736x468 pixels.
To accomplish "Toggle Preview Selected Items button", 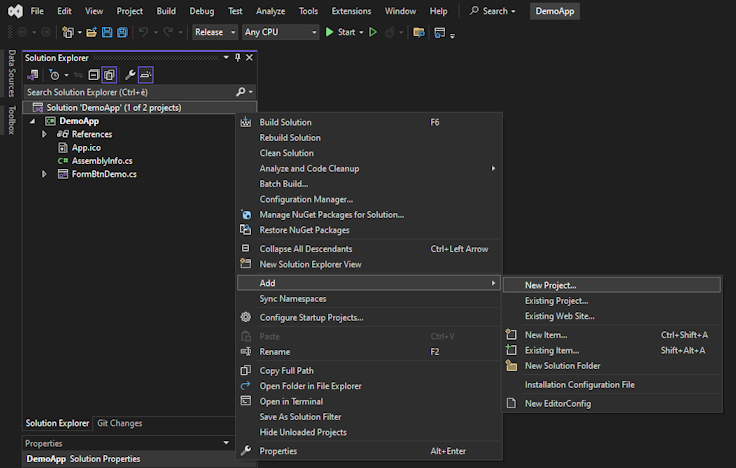I will [146, 75].
